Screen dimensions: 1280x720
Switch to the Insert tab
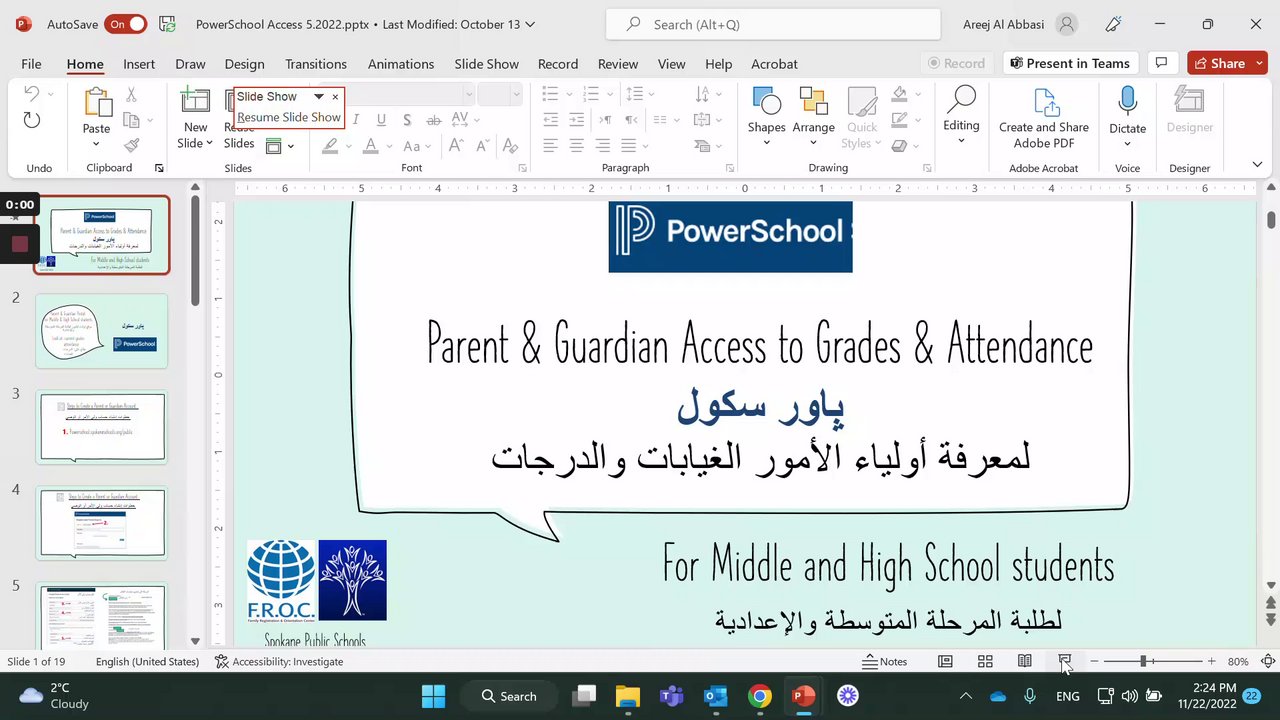(139, 63)
